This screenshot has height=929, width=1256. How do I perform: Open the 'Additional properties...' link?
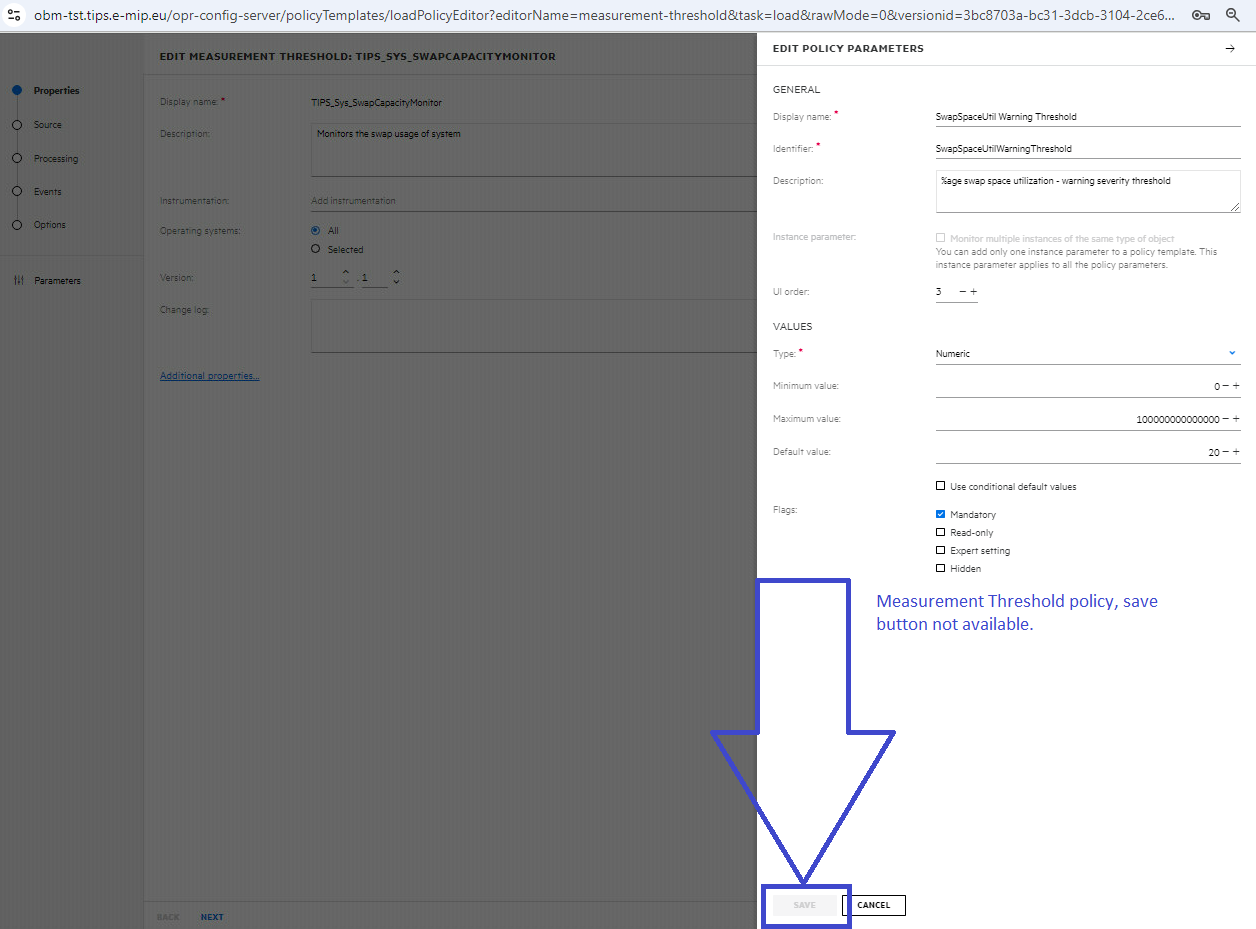coord(209,375)
